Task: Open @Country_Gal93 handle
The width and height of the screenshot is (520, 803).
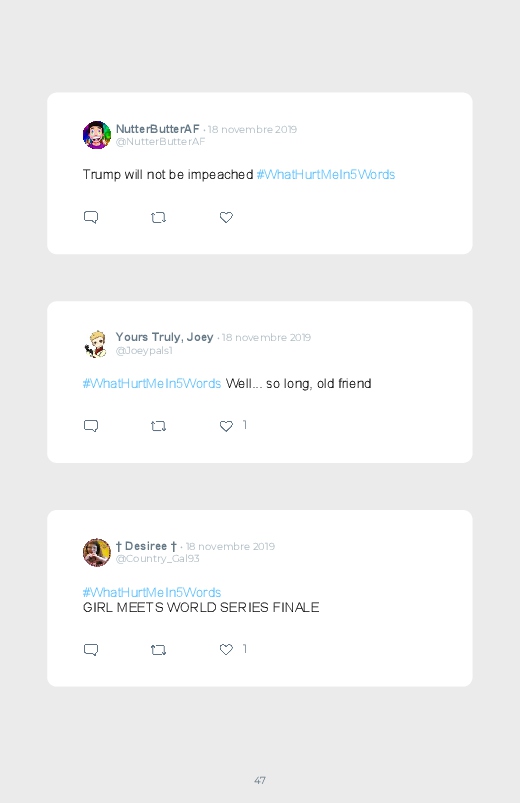Action: click(x=157, y=559)
